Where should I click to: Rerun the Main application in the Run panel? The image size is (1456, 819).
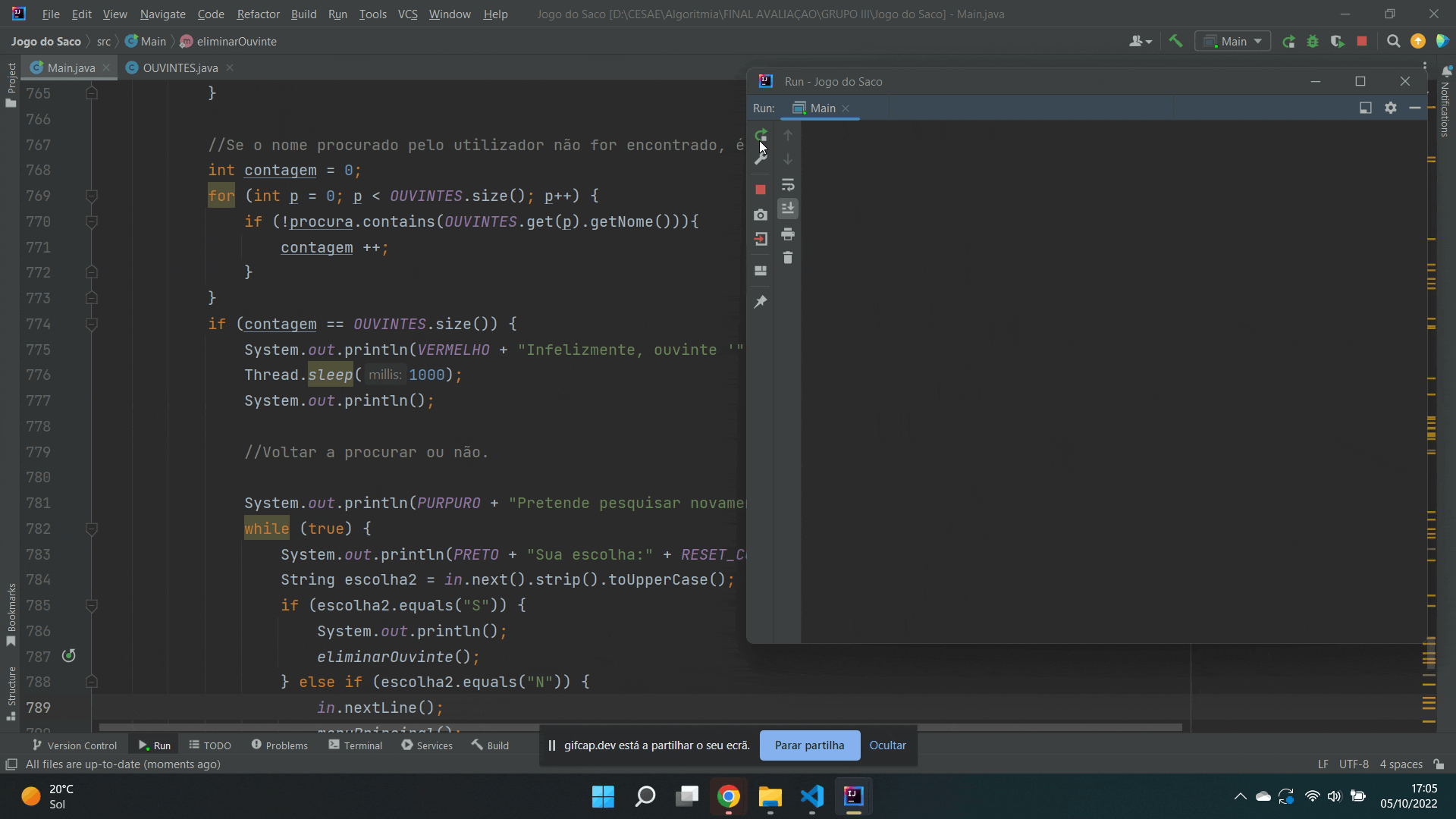pos(761,134)
